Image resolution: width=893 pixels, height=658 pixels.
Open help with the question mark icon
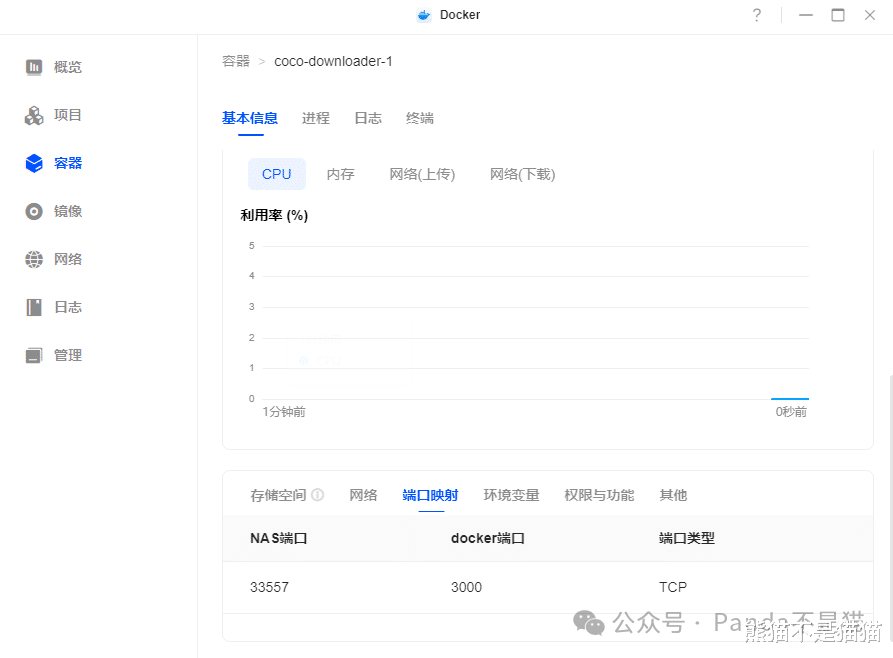pyautogui.click(x=756, y=15)
